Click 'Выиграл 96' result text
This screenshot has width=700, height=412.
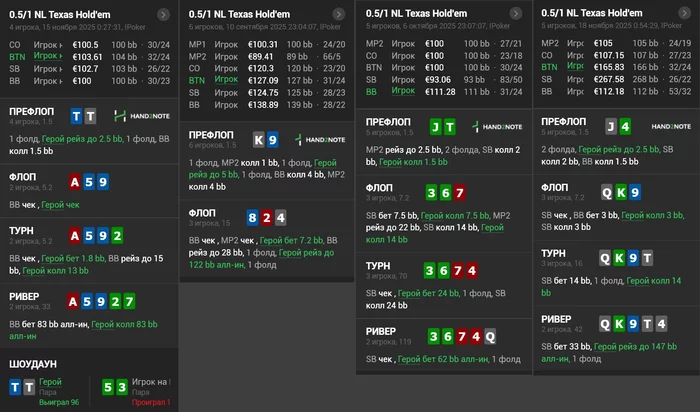point(59,403)
